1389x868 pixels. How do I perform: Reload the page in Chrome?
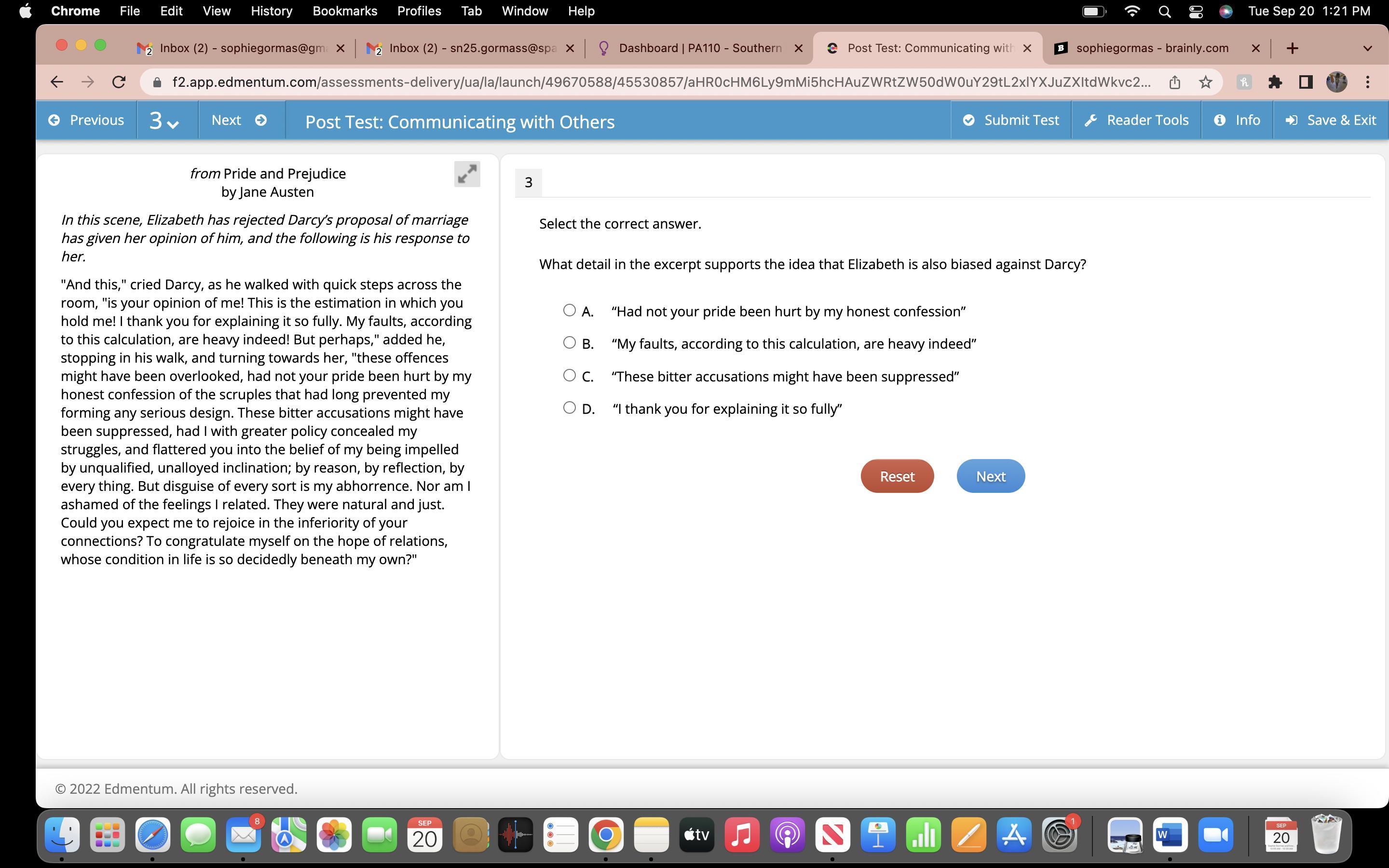click(x=119, y=82)
